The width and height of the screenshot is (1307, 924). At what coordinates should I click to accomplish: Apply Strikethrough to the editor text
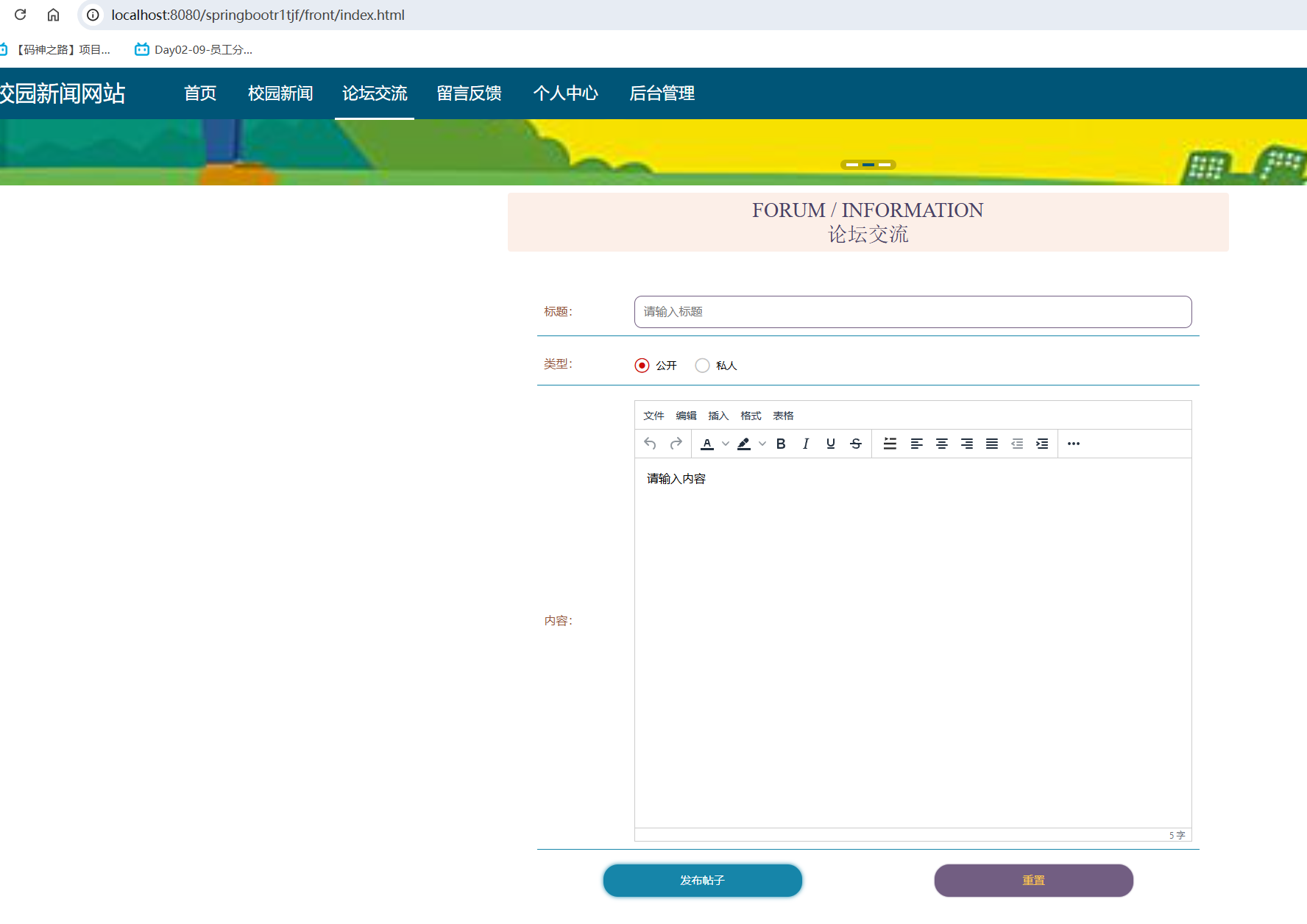pos(856,444)
